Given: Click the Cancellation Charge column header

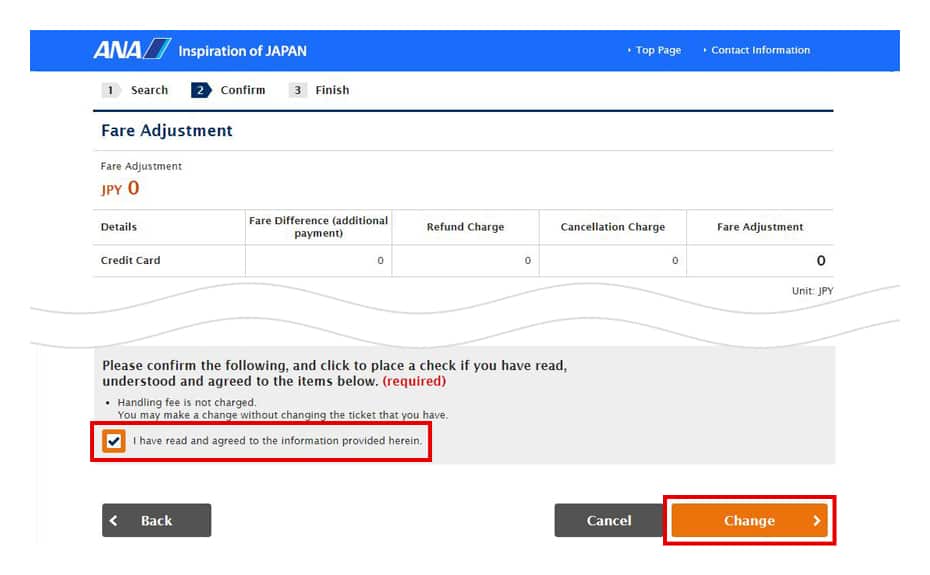Looking at the screenshot, I should tap(612, 227).
